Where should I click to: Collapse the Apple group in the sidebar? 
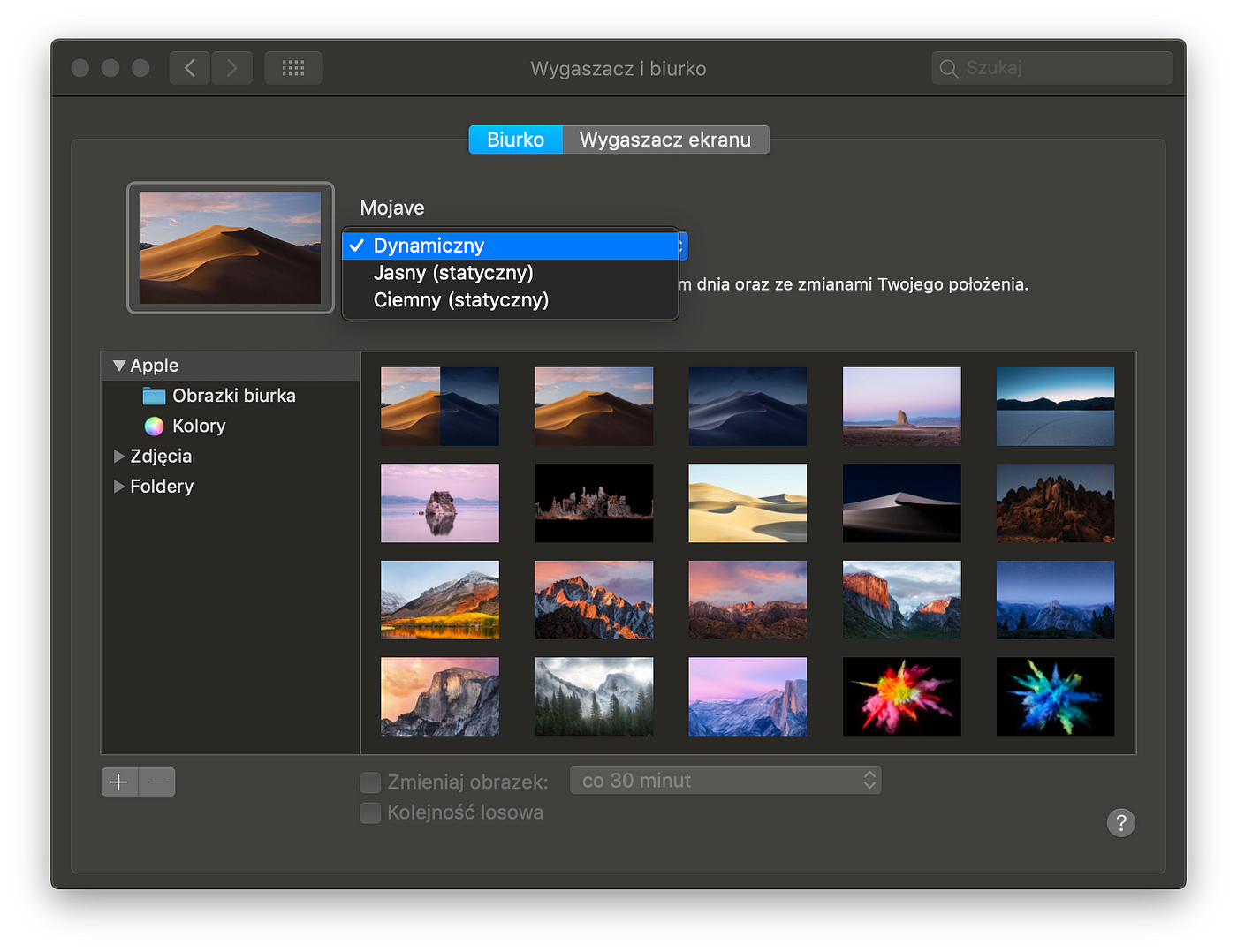click(119, 366)
